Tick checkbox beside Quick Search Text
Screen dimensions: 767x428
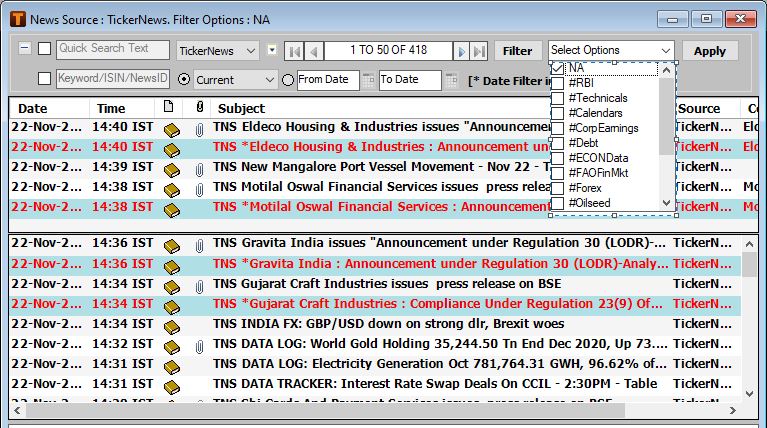pyautogui.click(x=45, y=48)
